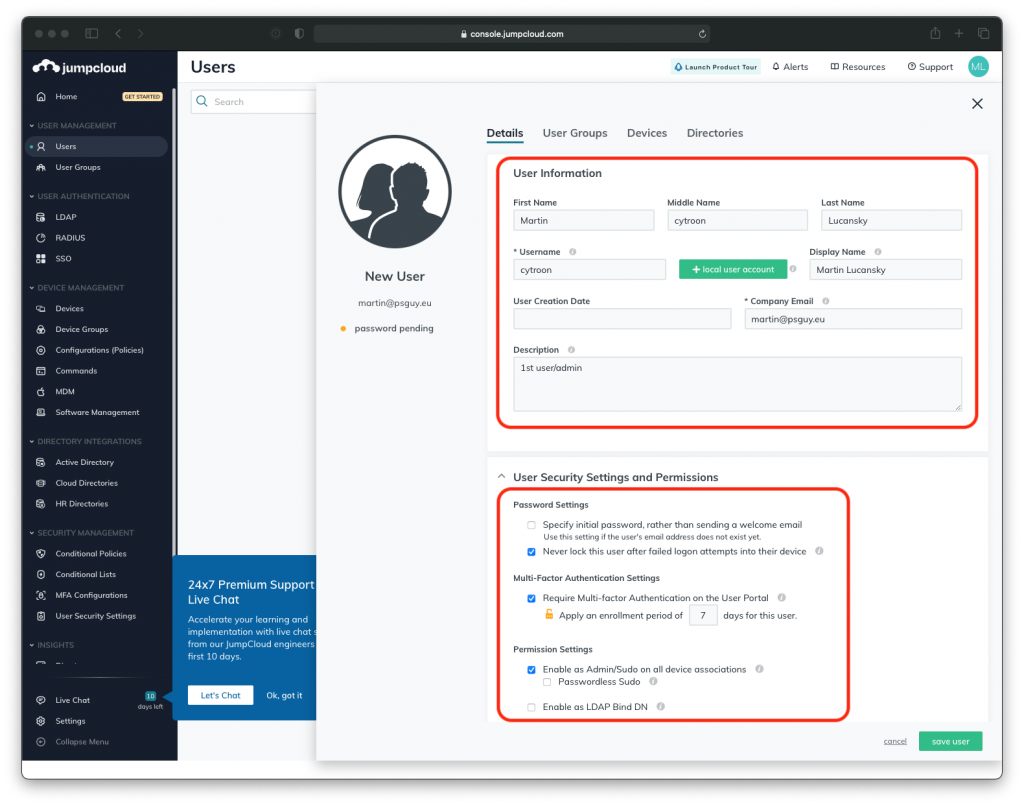Click the browser page reload icon
This screenshot has height=806, width=1024.
pyautogui.click(x=702, y=34)
